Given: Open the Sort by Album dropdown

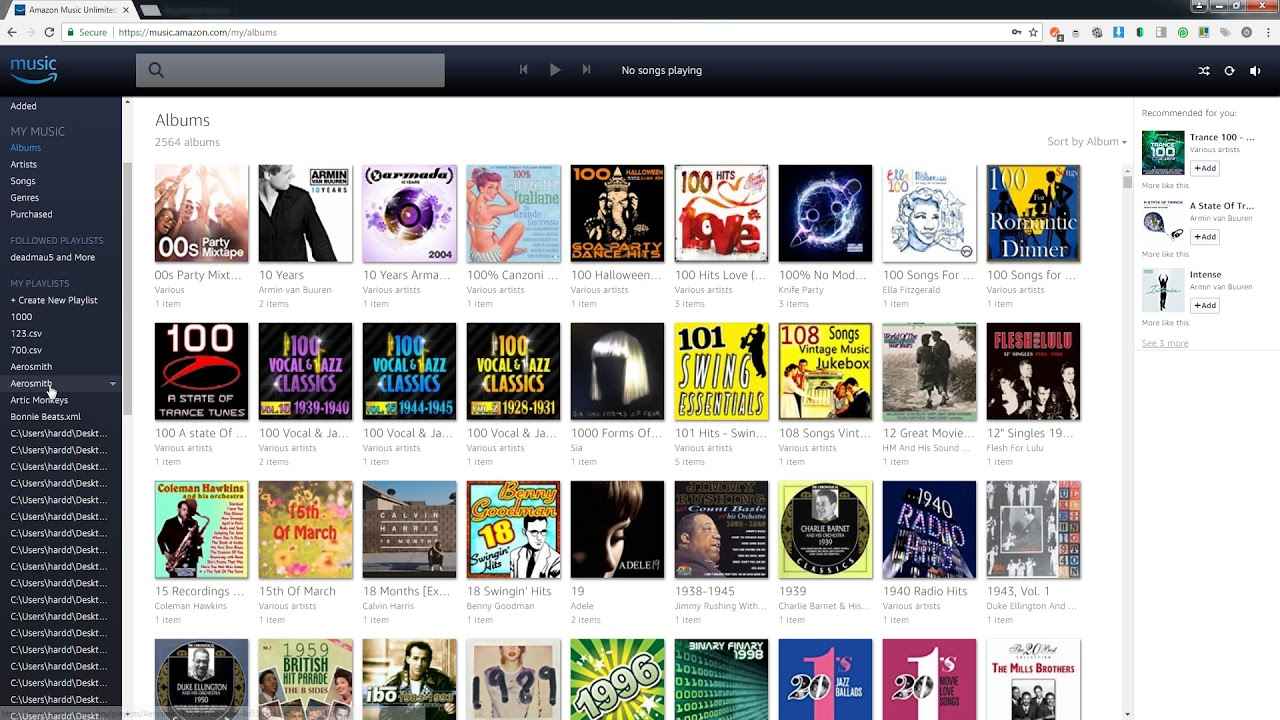Looking at the screenshot, I should [x=1086, y=142].
